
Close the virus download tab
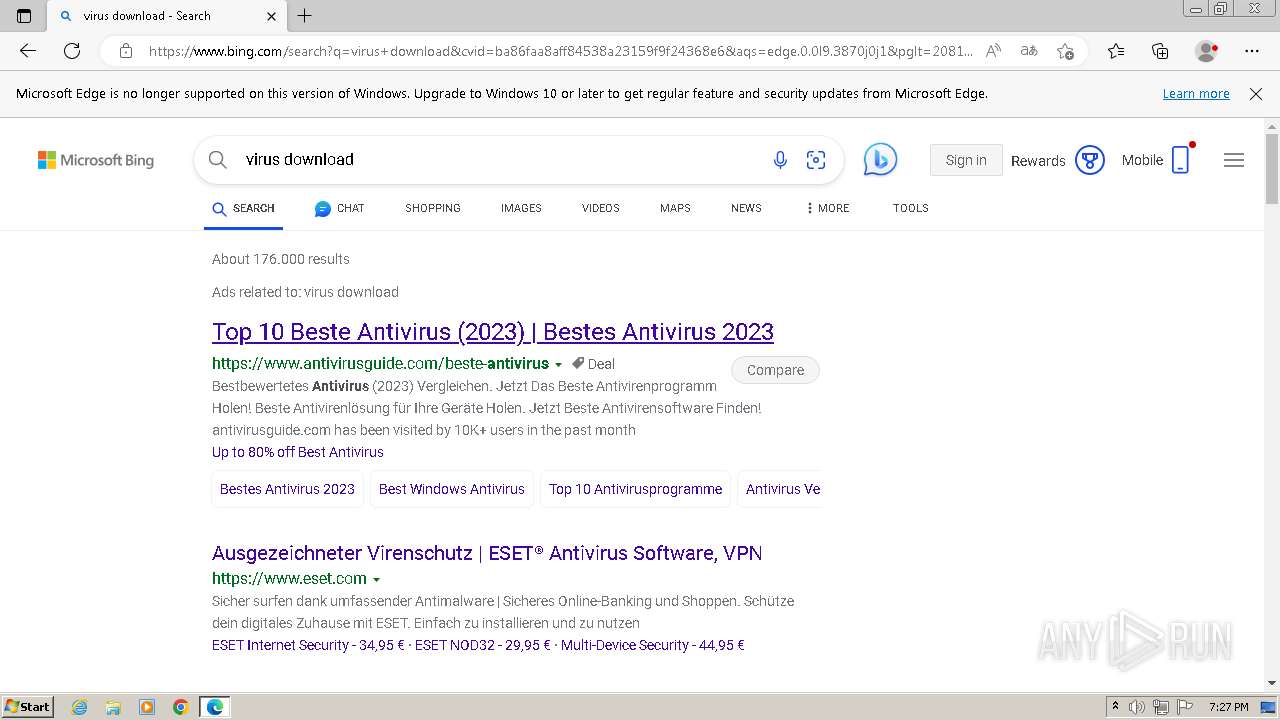pos(272,16)
